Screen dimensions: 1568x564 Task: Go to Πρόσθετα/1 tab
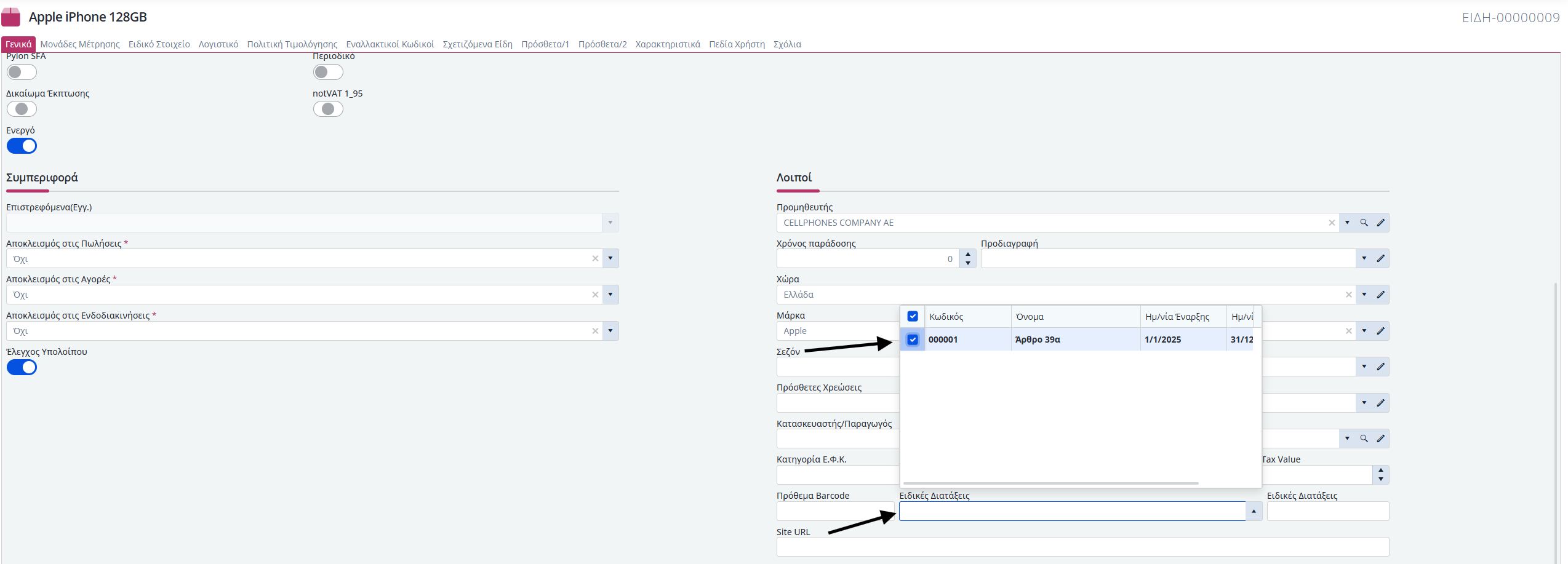545,44
